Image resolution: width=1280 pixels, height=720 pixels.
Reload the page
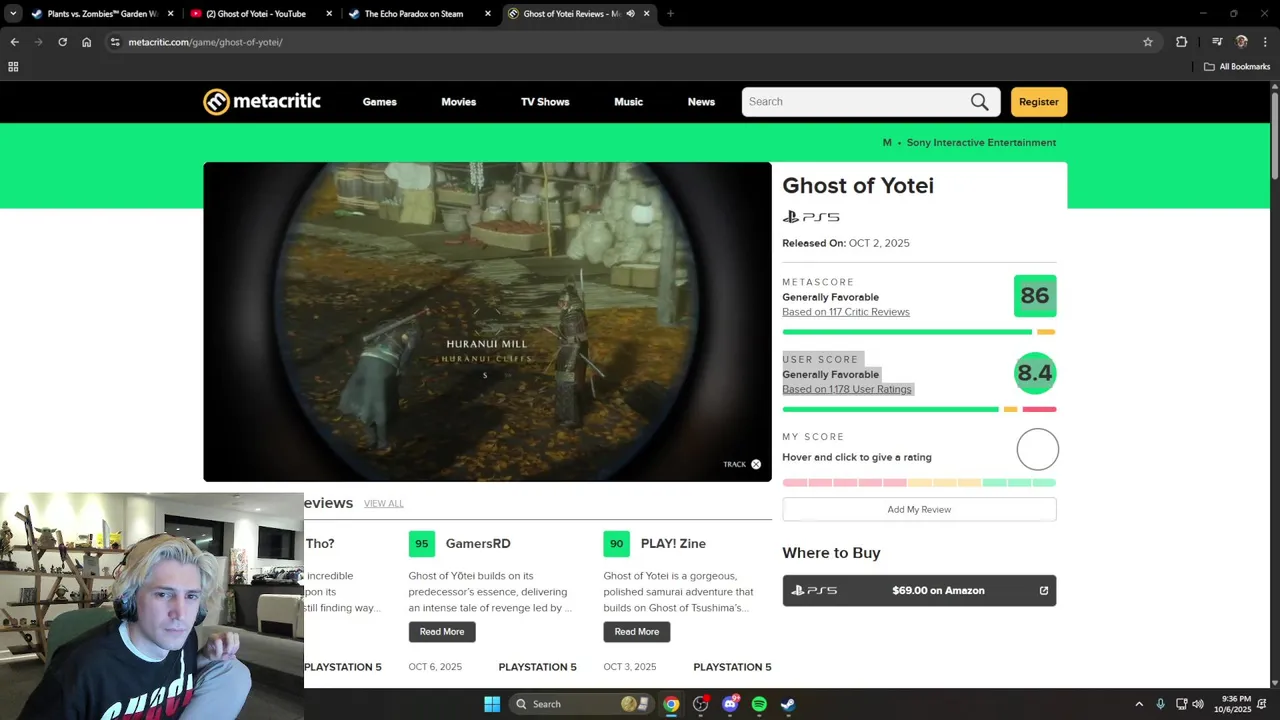point(62,42)
